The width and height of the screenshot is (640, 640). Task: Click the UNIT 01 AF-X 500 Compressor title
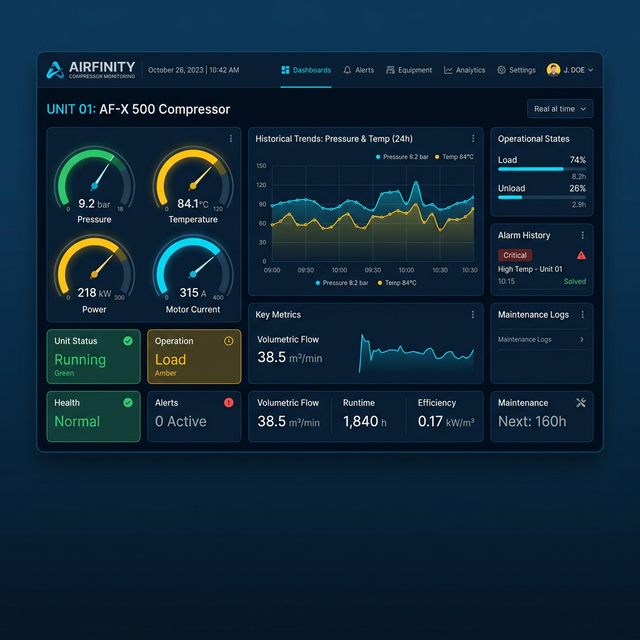click(138, 109)
